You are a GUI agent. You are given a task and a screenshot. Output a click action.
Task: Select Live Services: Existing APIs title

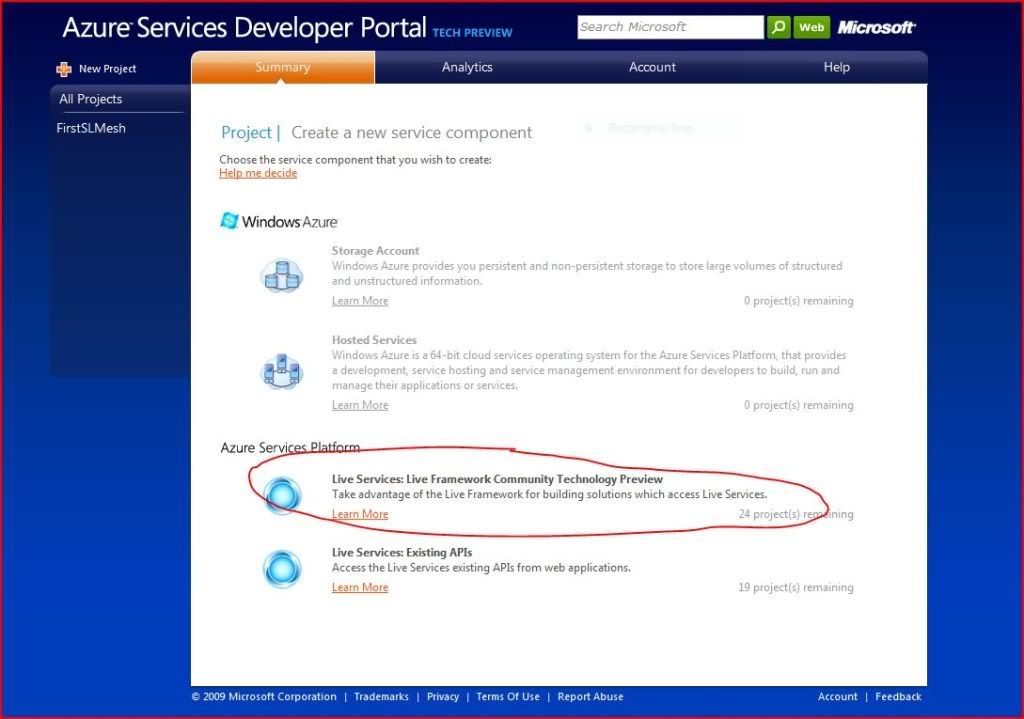point(402,552)
